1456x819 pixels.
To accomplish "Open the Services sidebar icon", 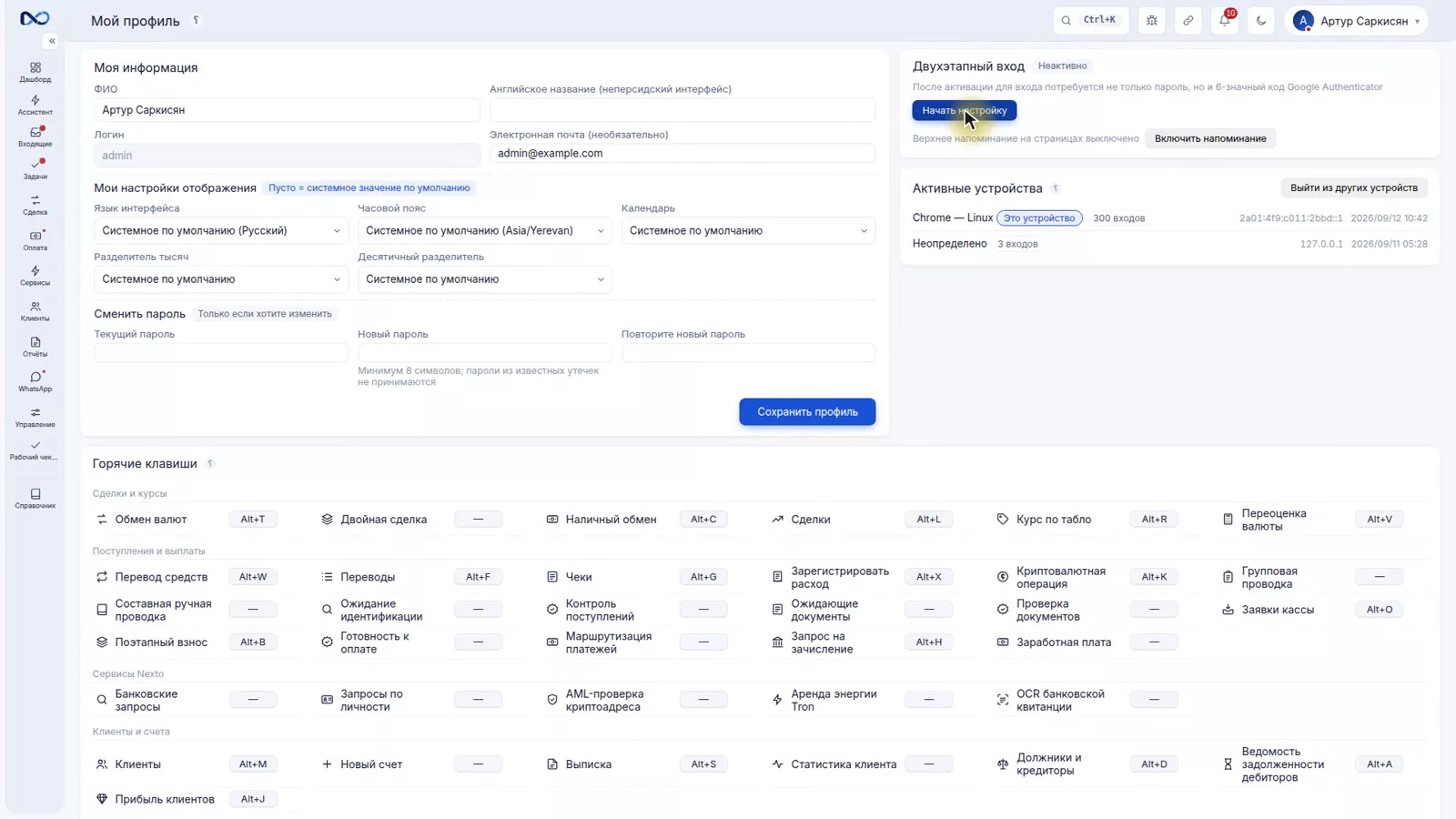I will (35, 276).
